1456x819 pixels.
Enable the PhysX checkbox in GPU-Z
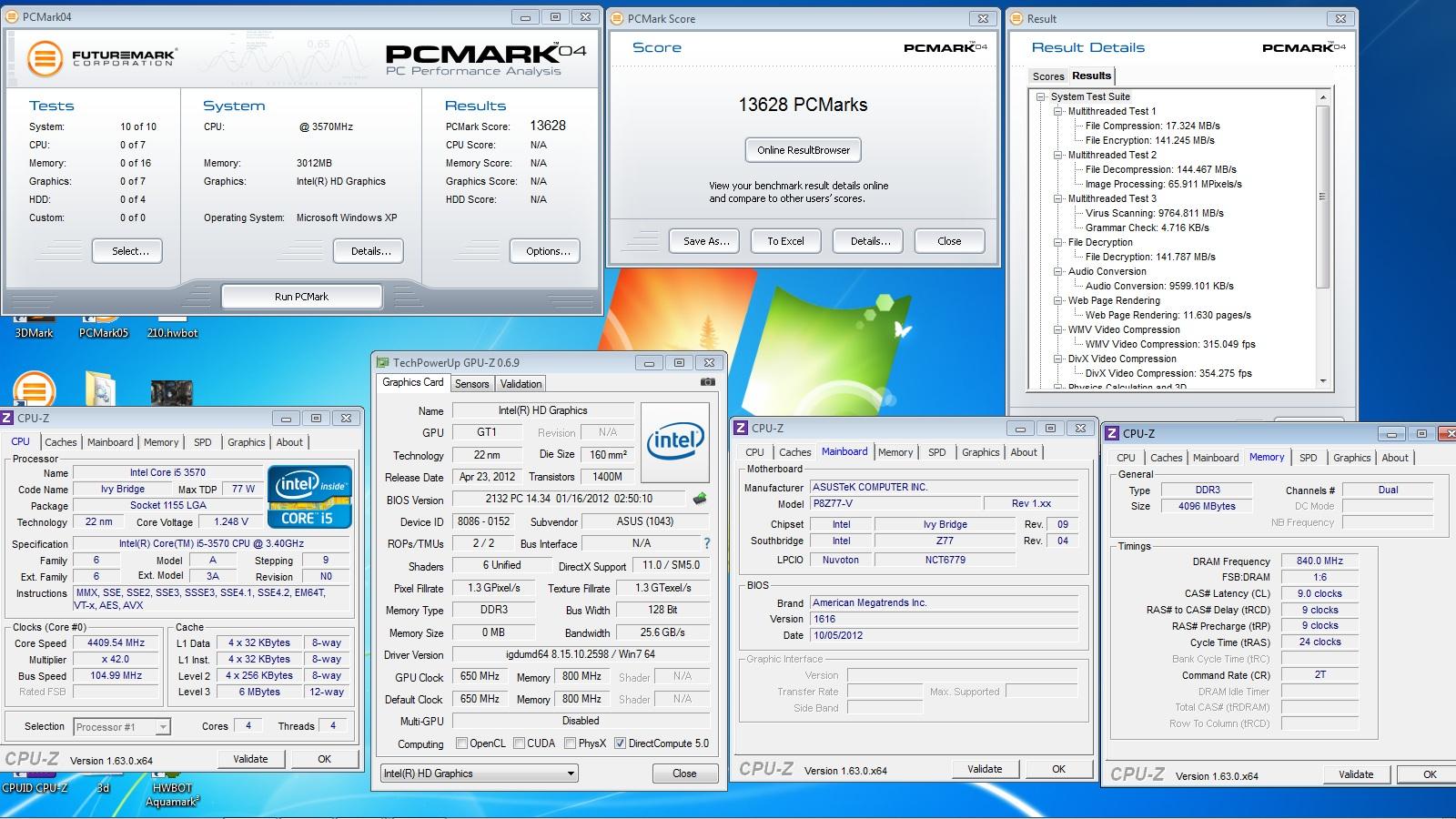(x=570, y=743)
